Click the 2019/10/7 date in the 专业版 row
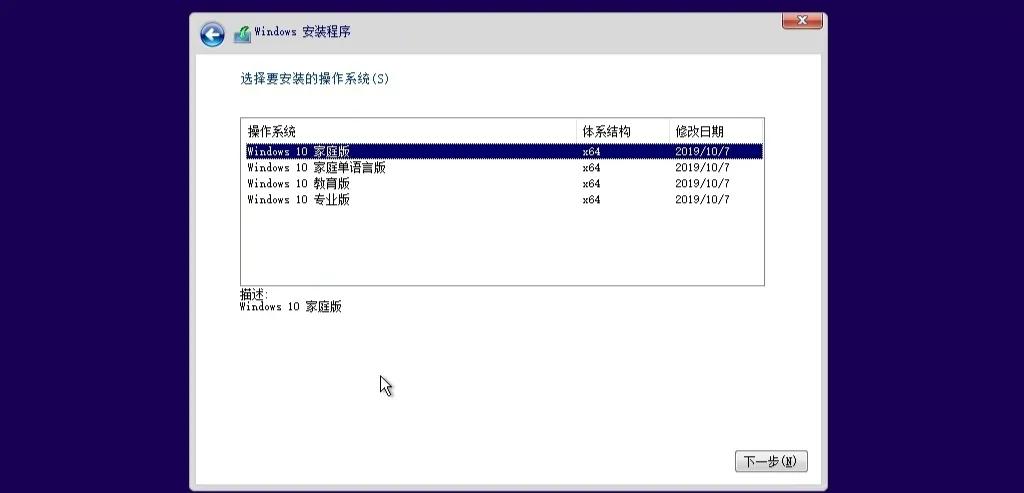This screenshot has width=1024, height=493. pyautogui.click(x=702, y=200)
